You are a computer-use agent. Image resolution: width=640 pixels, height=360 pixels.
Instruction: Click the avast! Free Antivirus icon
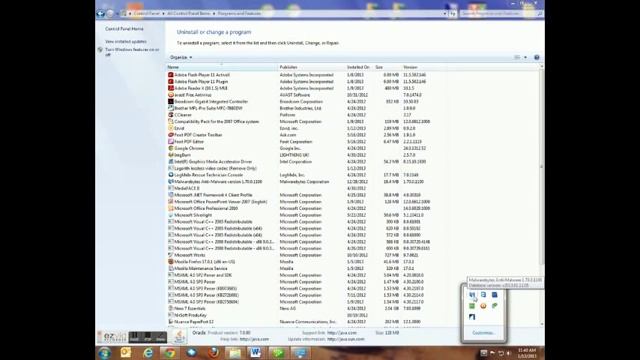(171, 95)
